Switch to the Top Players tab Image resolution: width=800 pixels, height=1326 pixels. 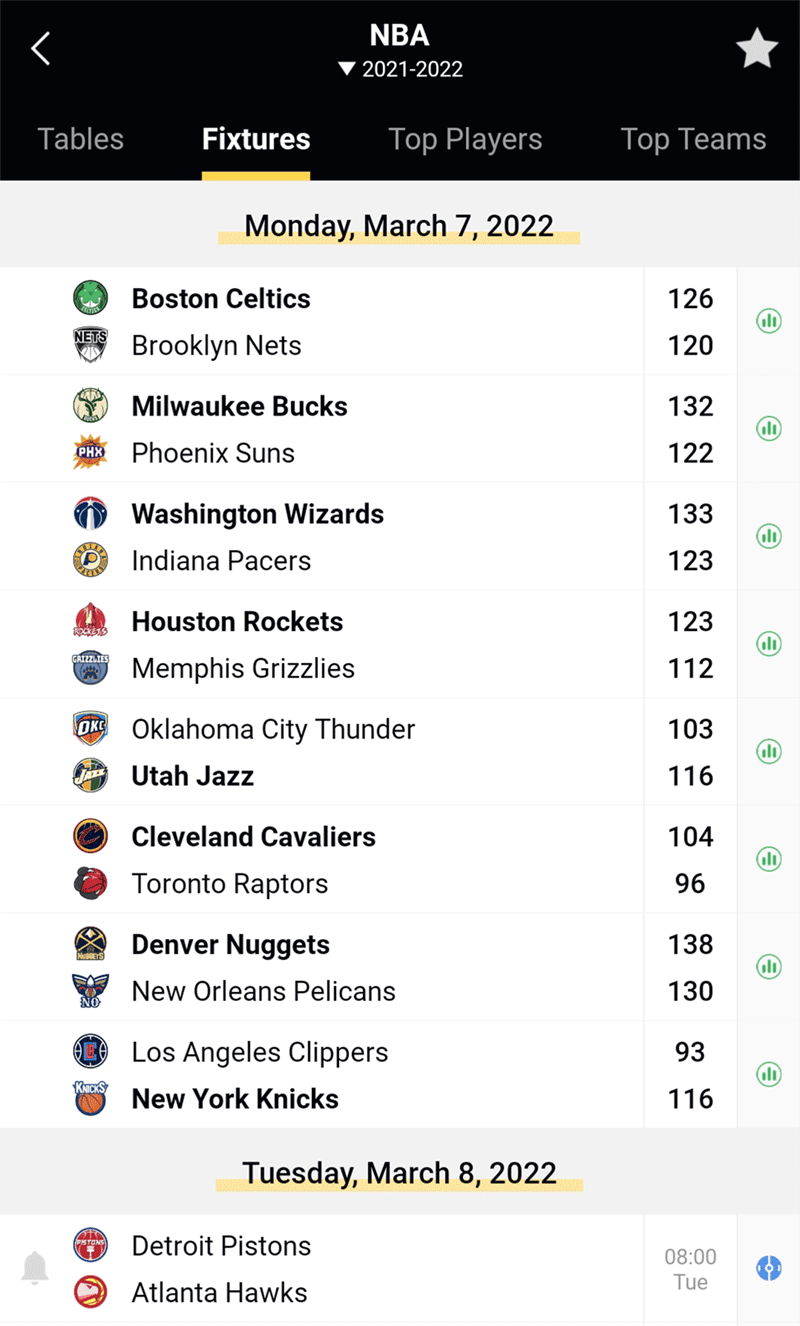tap(465, 139)
